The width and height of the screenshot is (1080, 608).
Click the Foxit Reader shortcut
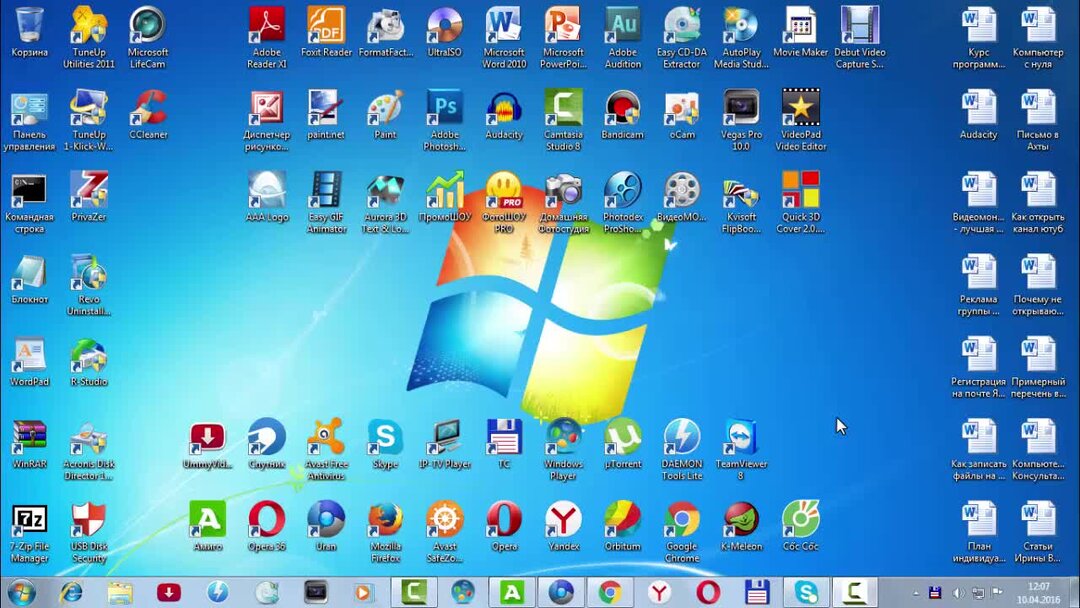tap(326, 32)
